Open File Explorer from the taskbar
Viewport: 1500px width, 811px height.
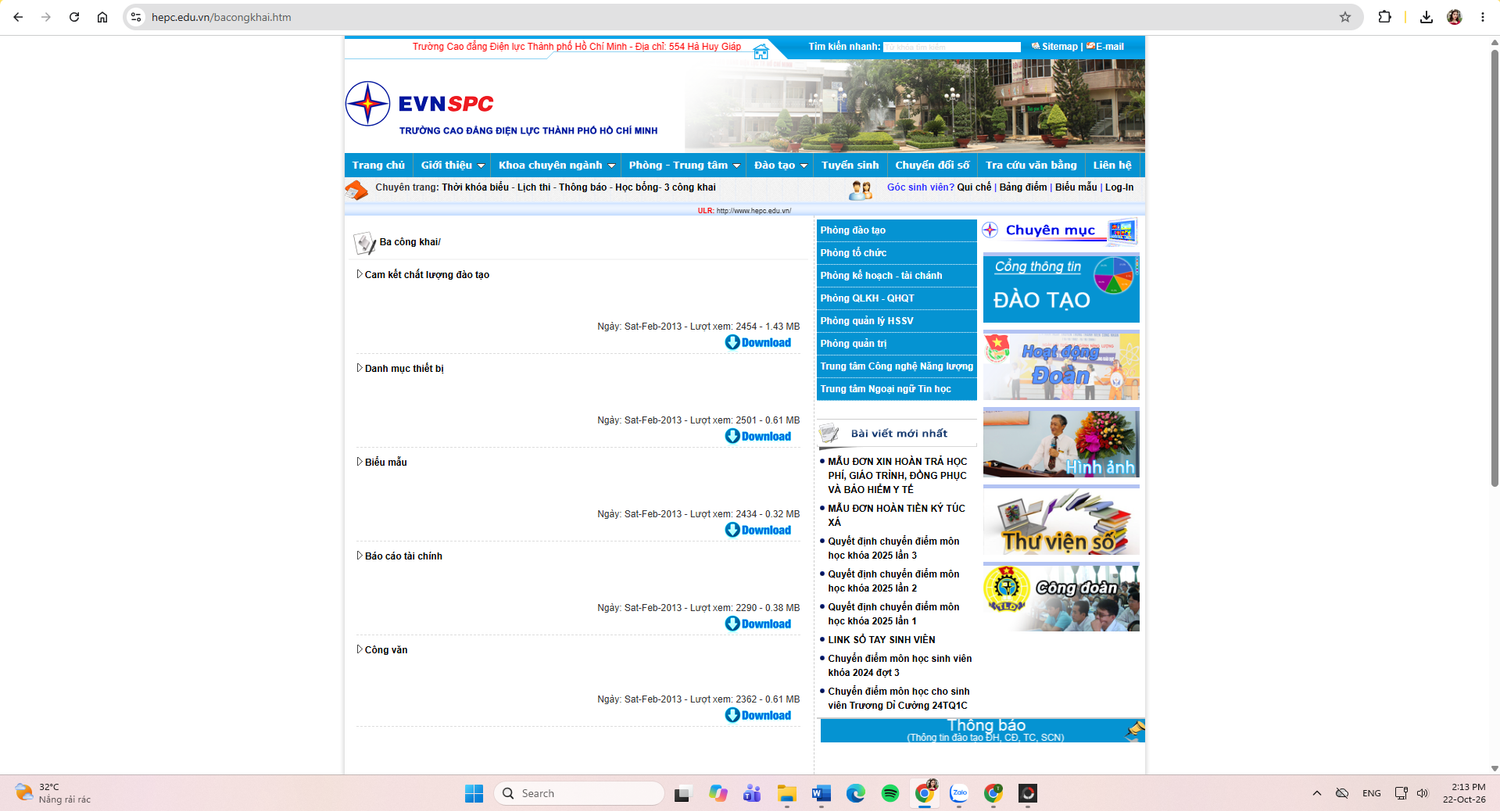click(787, 793)
